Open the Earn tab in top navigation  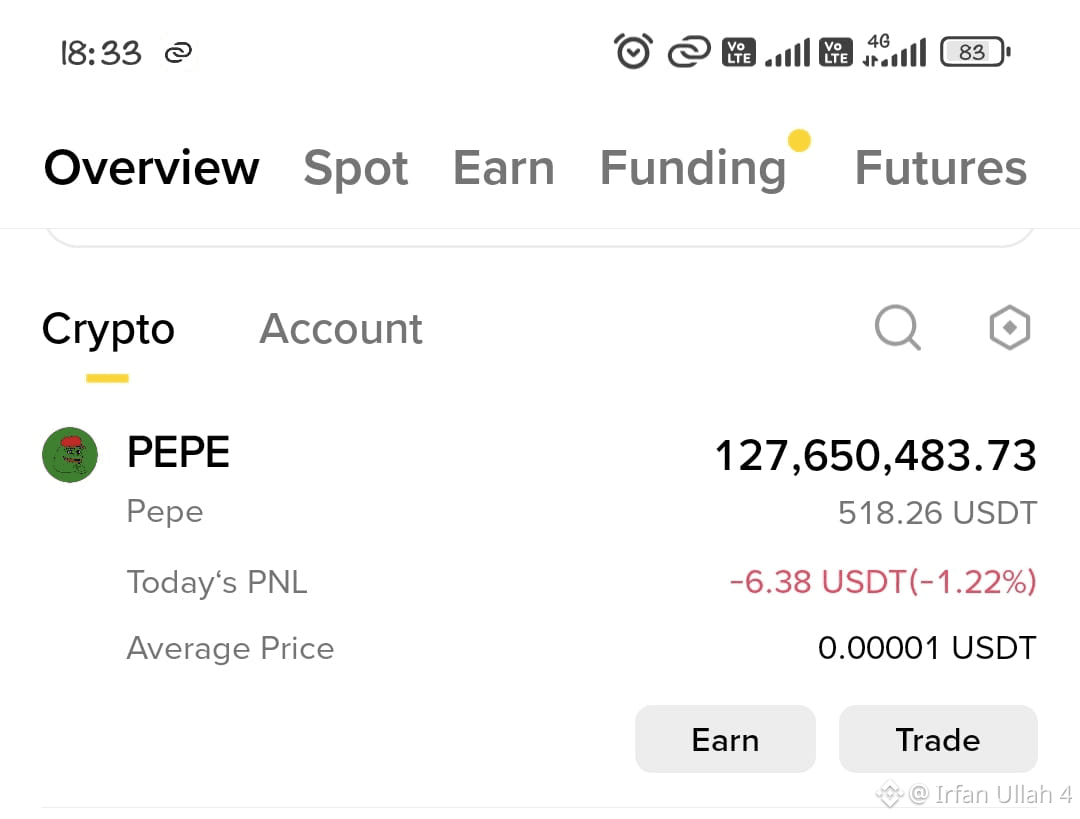(503, 168)
